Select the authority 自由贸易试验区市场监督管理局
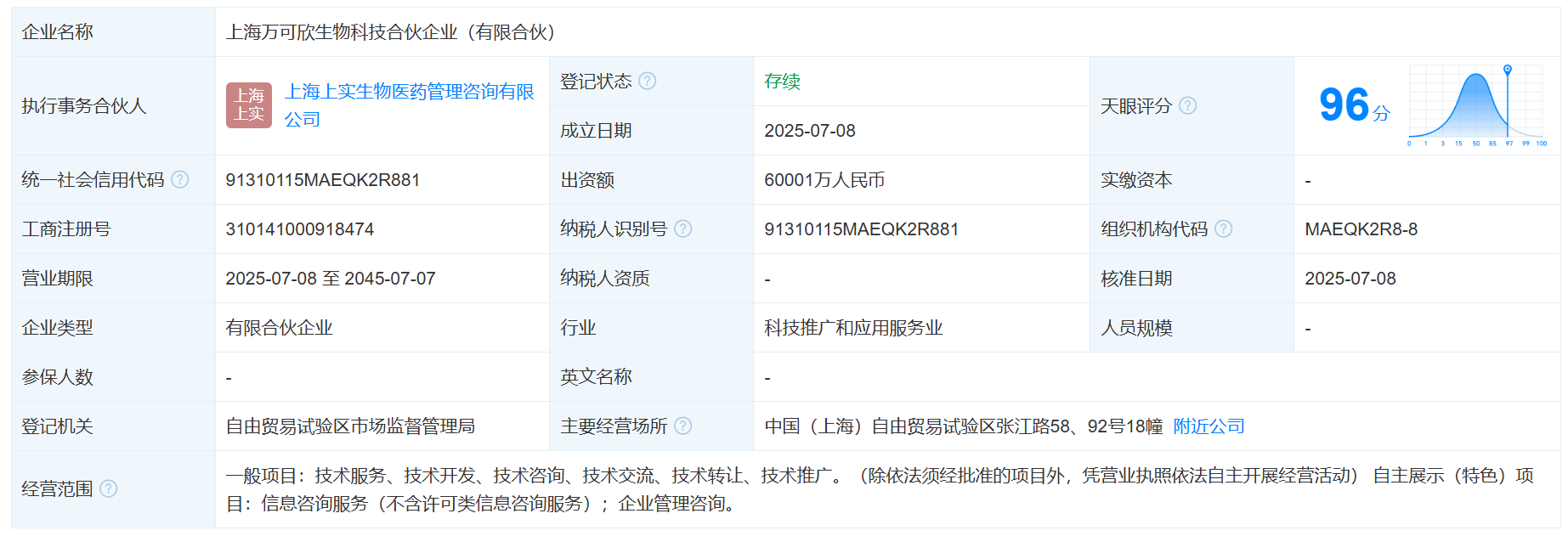This screenshot has width=1568, height=536. point(350,426)
